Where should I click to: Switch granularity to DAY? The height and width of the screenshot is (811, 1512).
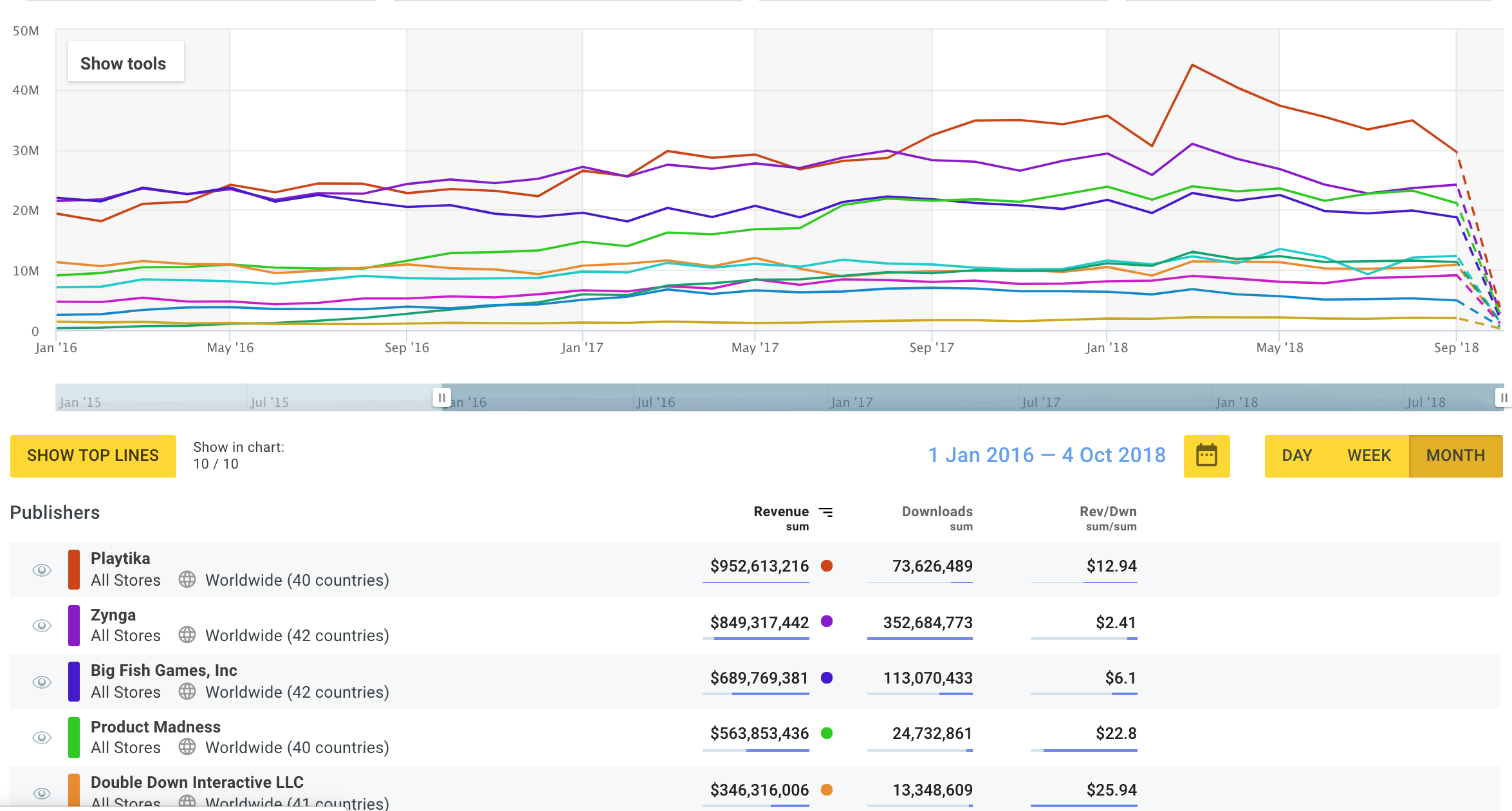1296,456
